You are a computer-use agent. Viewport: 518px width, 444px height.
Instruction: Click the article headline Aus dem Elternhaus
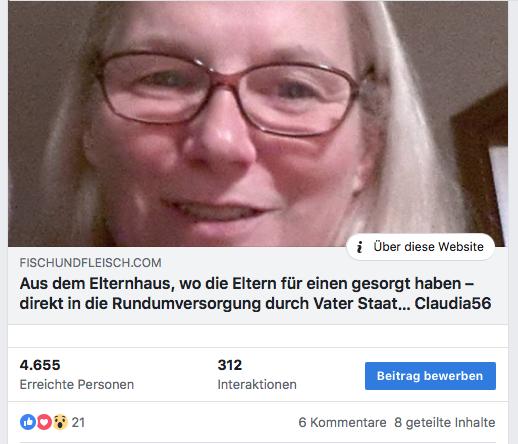(255, 293)
